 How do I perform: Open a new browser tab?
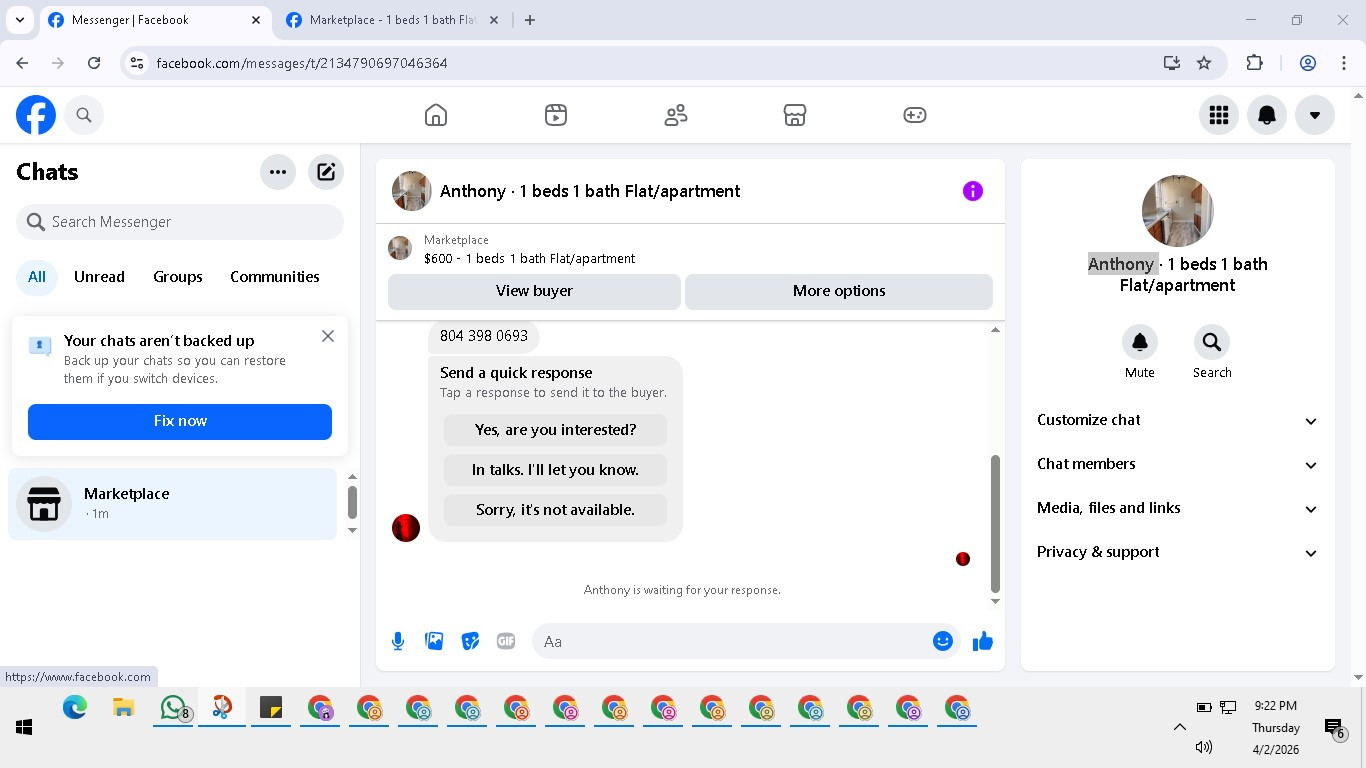pos(530,20)
